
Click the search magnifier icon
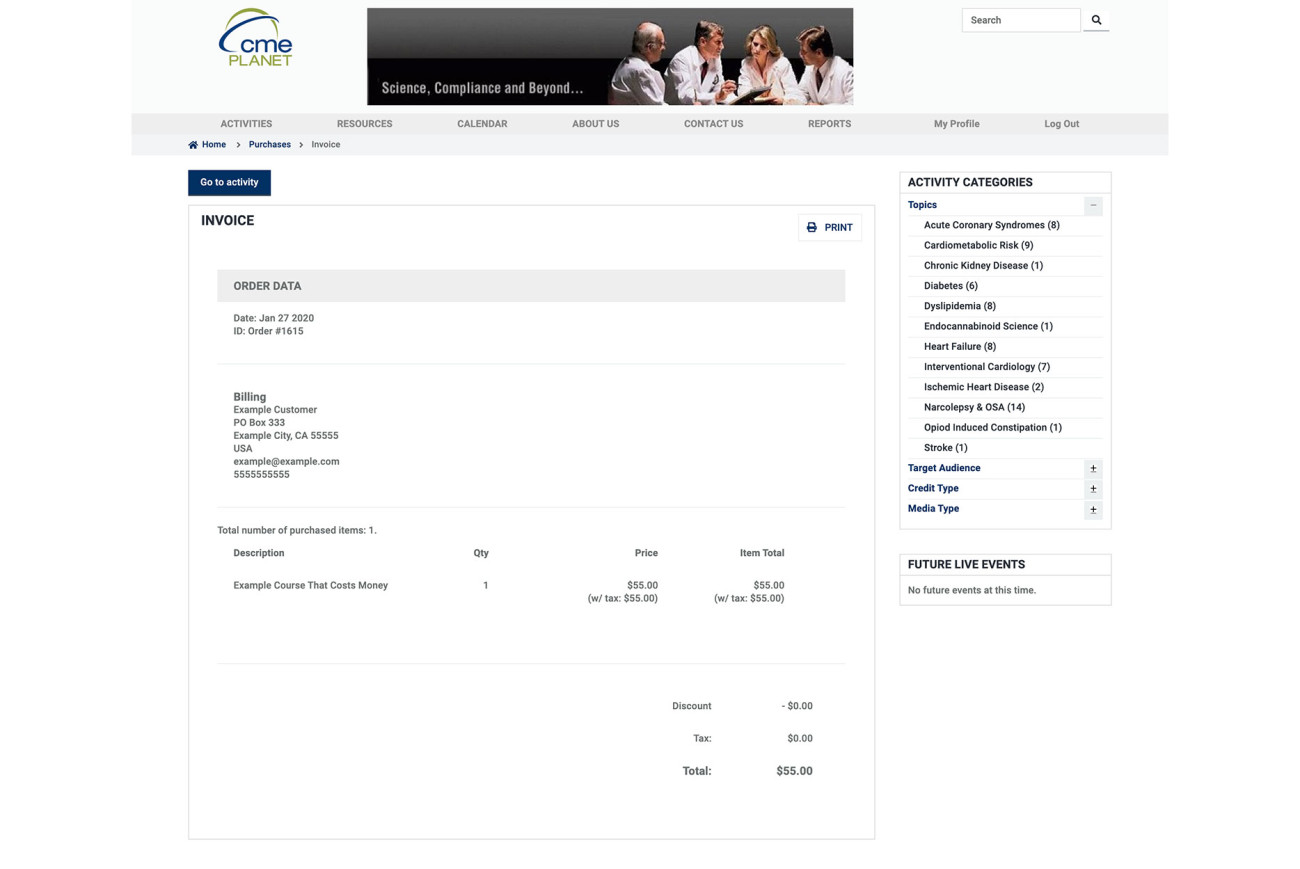pyautogui.click(x=1096, y=20)
